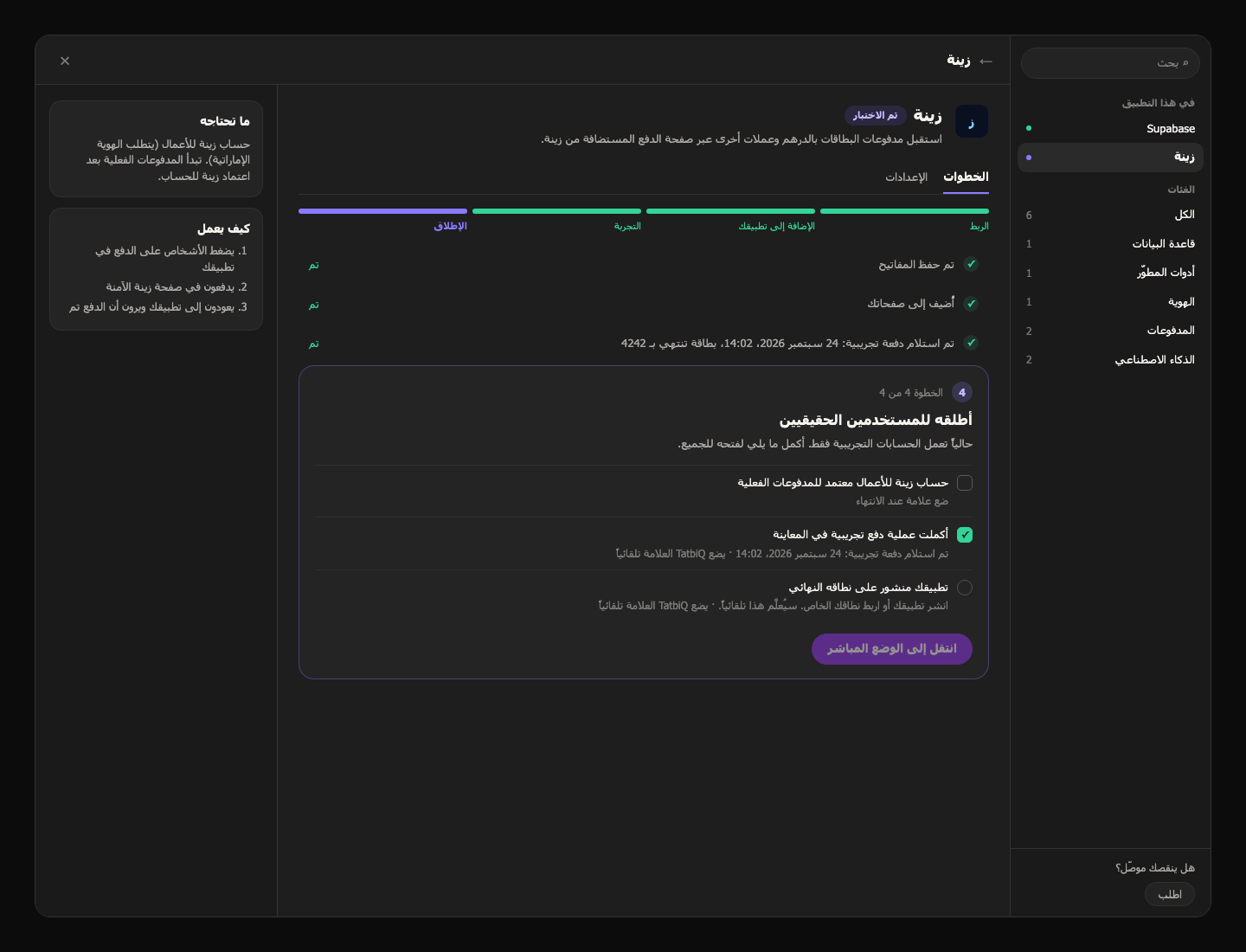This screenshot has height=952, width=1246.
Task: Click the تم حفظ المفاتيح step text
Action: [x=916, y=265]
